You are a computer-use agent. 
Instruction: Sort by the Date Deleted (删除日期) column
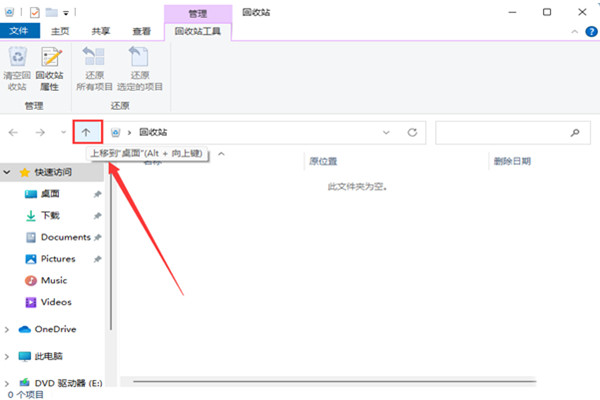511,161
